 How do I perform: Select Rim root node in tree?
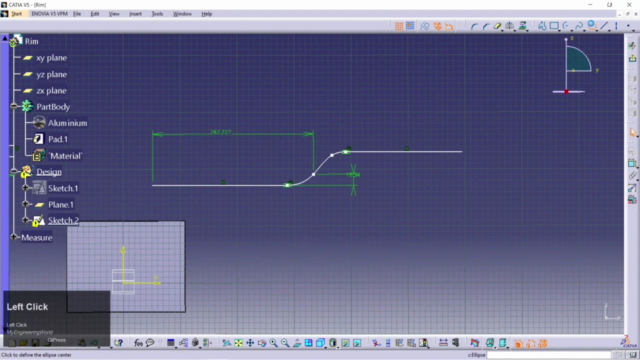point(31,41)
